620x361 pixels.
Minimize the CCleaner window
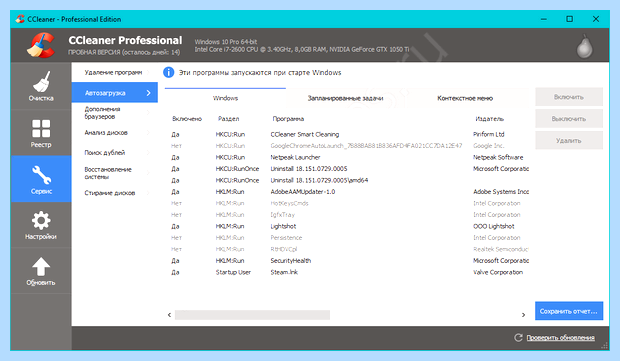[x=544, y=19]
